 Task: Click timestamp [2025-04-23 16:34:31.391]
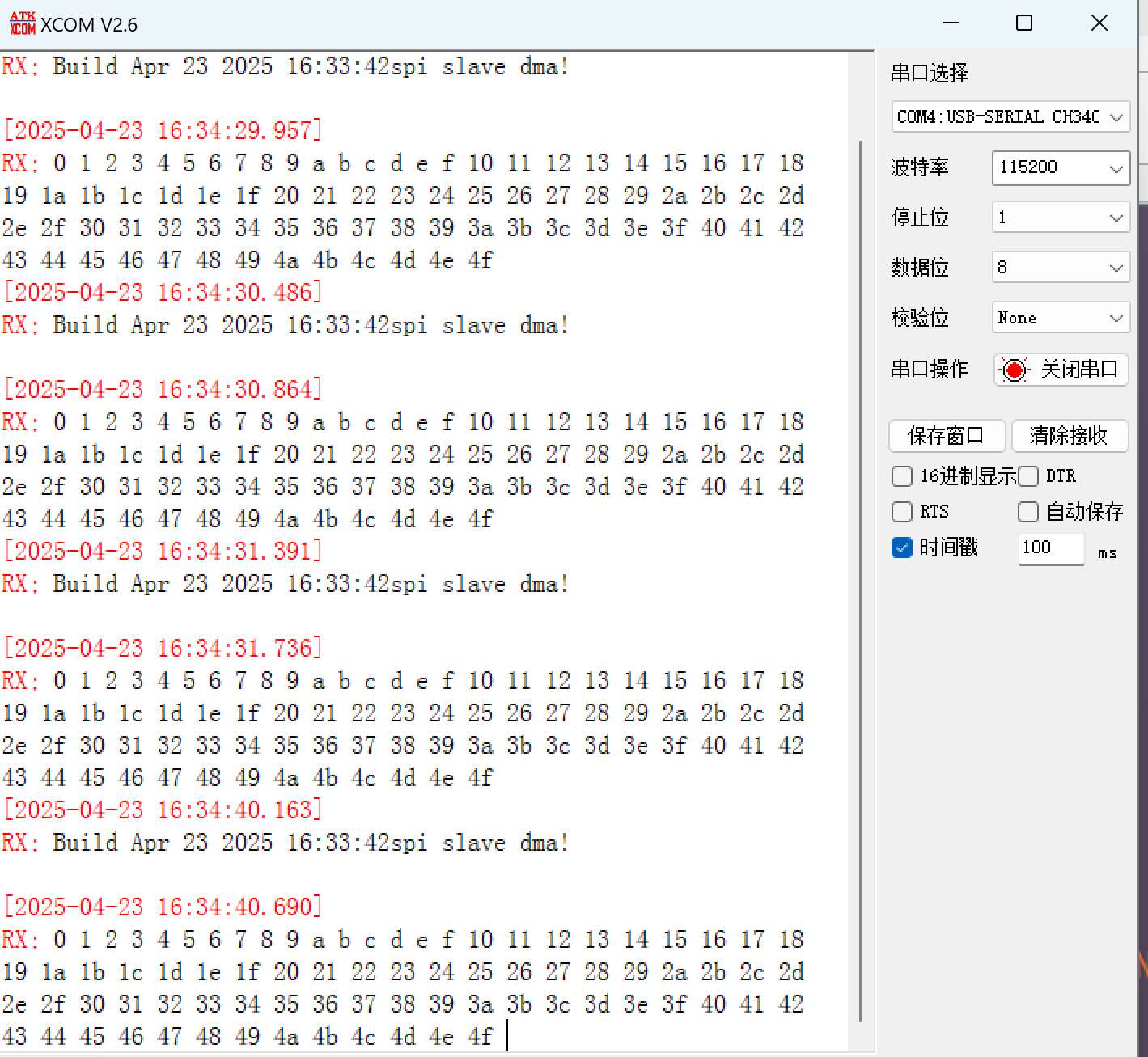(163, 552)
